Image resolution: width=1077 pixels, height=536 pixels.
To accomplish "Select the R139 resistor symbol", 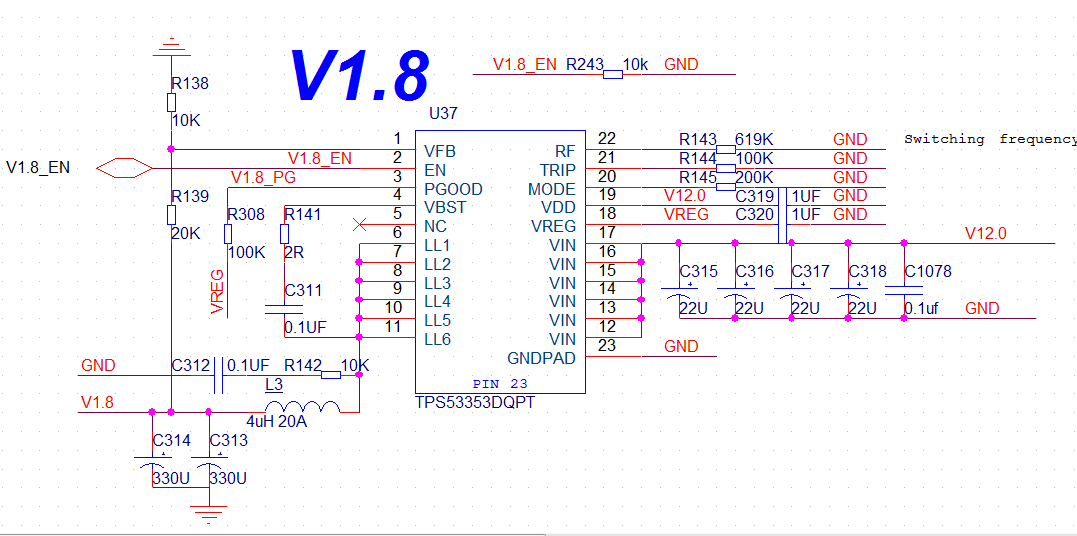I will 171,215.
